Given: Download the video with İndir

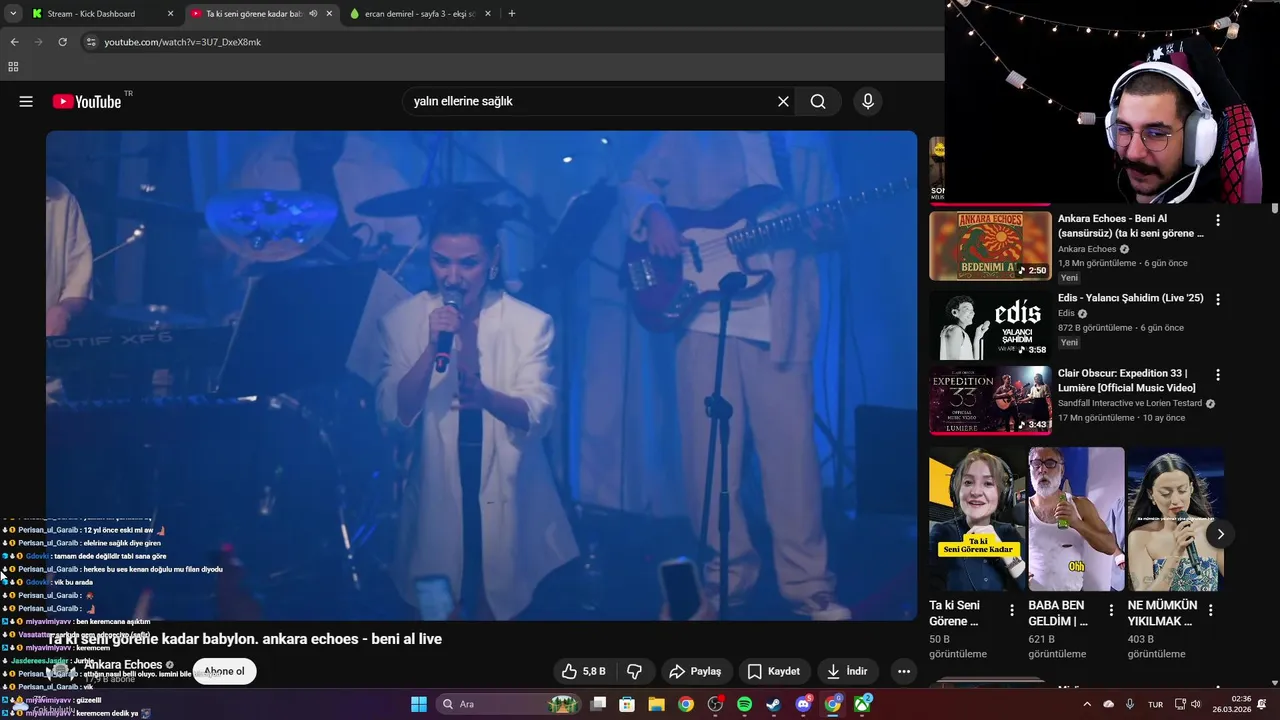Looking at the screenshot, I should click(x=847, y=671).
